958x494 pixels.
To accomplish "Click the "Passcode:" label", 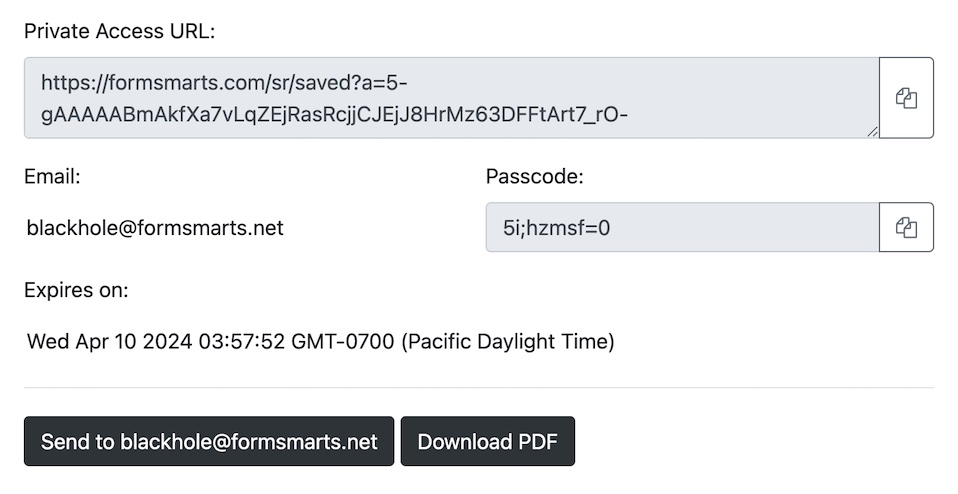I will coord(535,176).
